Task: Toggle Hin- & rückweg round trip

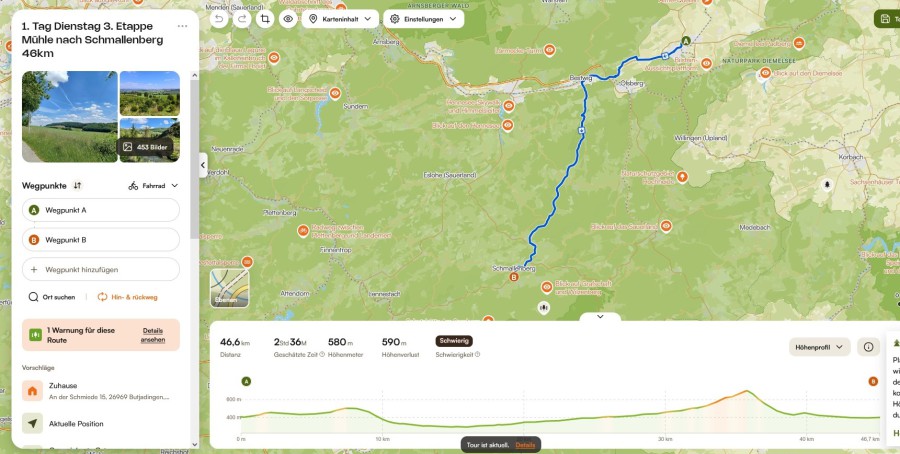Action: click(127, 297)
